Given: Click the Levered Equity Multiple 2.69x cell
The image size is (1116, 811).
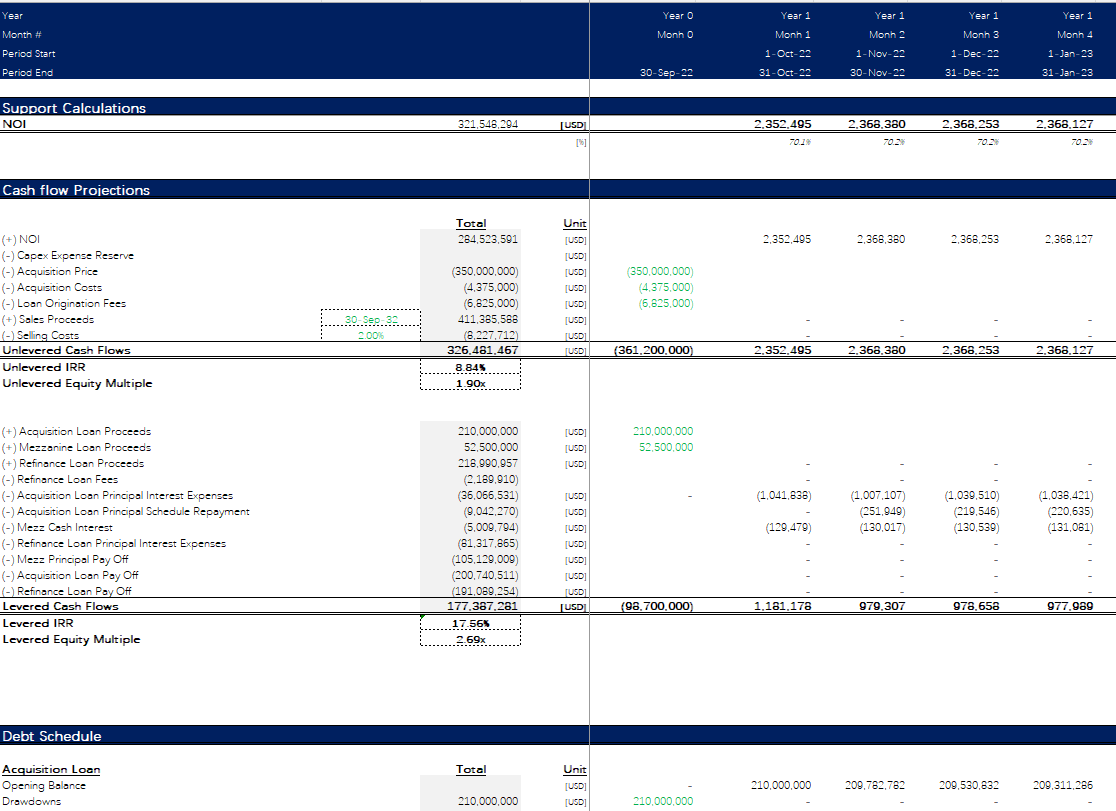Looking at the screenshot, I should click(x=470, y=640).
